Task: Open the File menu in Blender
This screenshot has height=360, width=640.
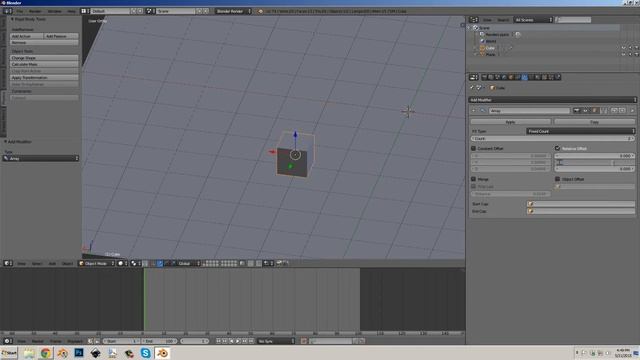Action: click(20, 11)
